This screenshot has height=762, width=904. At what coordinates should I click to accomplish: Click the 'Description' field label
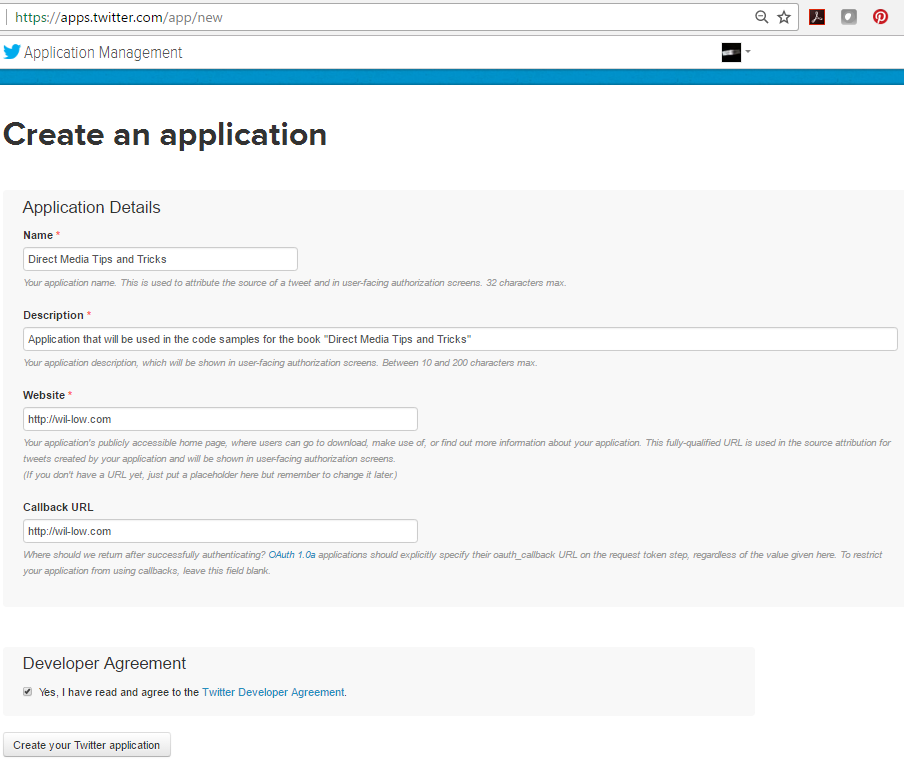tap(54, 315)
